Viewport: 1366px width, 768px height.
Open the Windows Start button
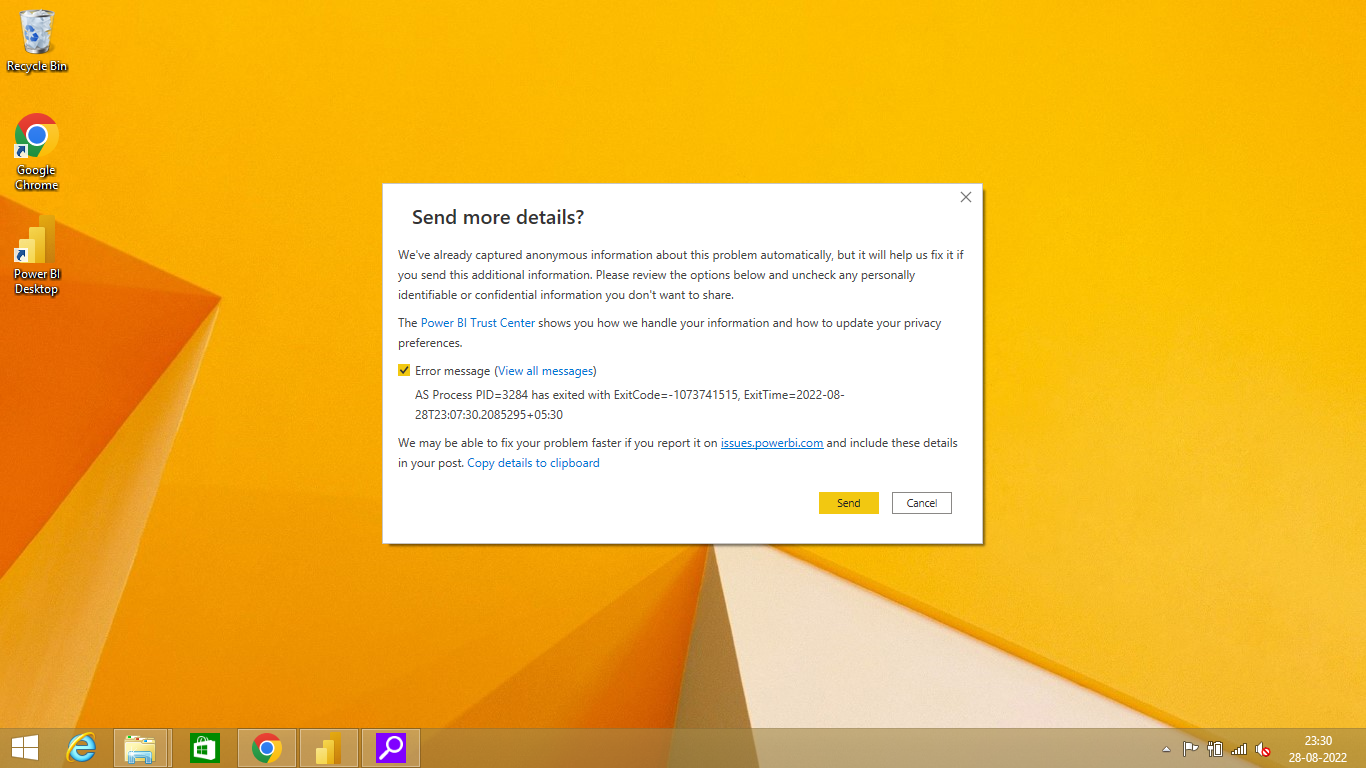(x=24, y=748)
